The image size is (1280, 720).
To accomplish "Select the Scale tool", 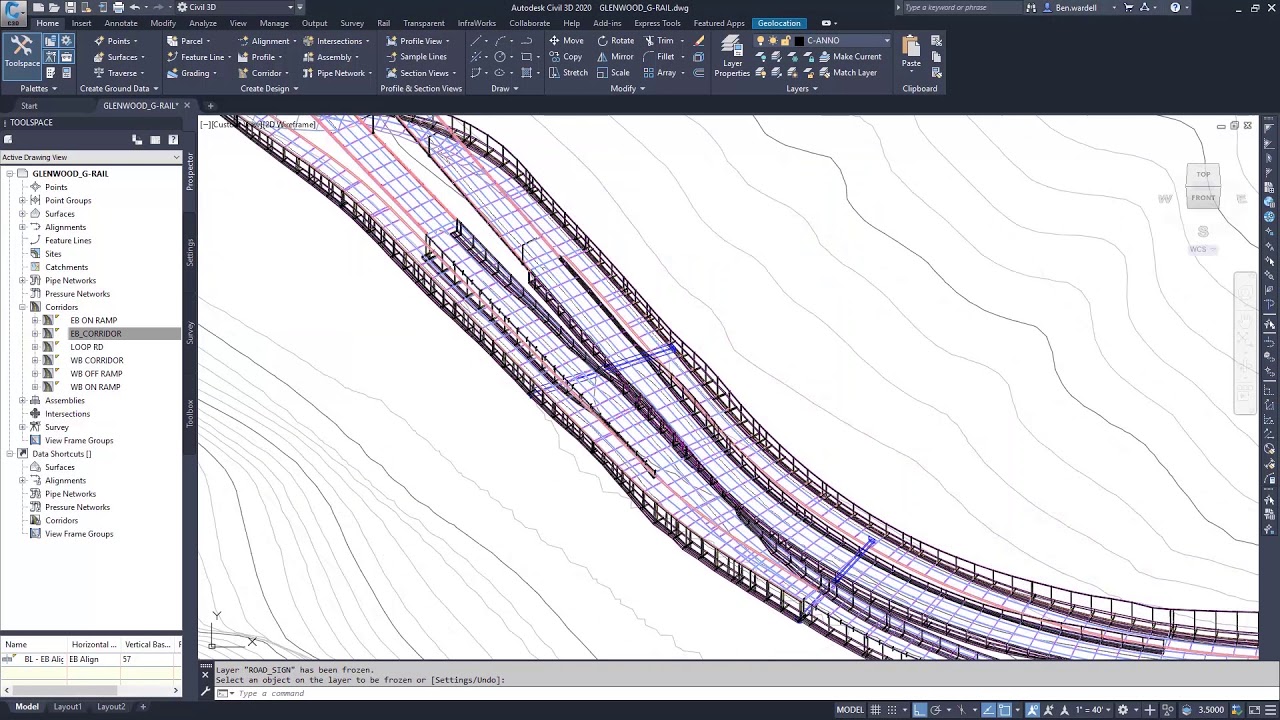I will (613, 73).
